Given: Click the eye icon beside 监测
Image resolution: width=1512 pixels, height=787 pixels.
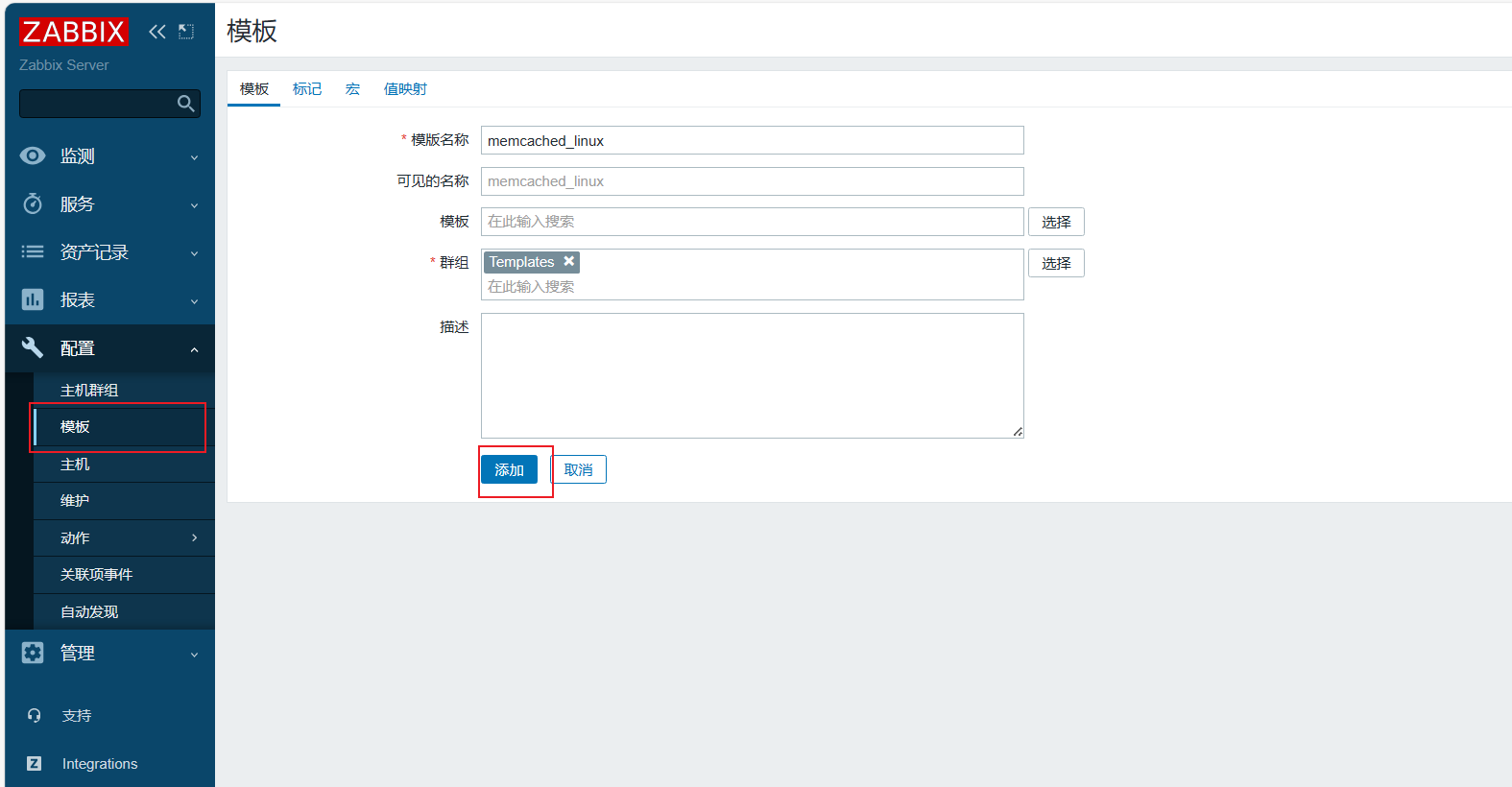Looking at the screenshot, I should [x=33, y=155].
